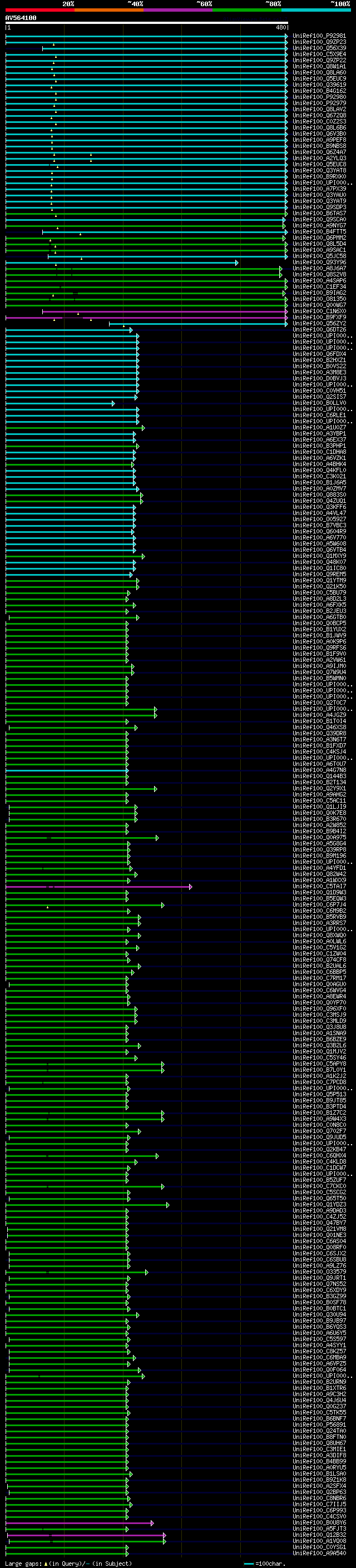Select hit label UniRef100_A4JGZ9

pyautogui.click(x=319, y=715)
